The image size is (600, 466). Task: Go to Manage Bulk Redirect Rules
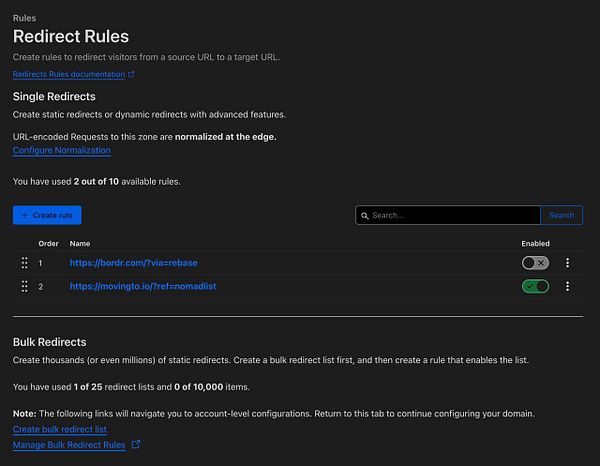[69, 444]
